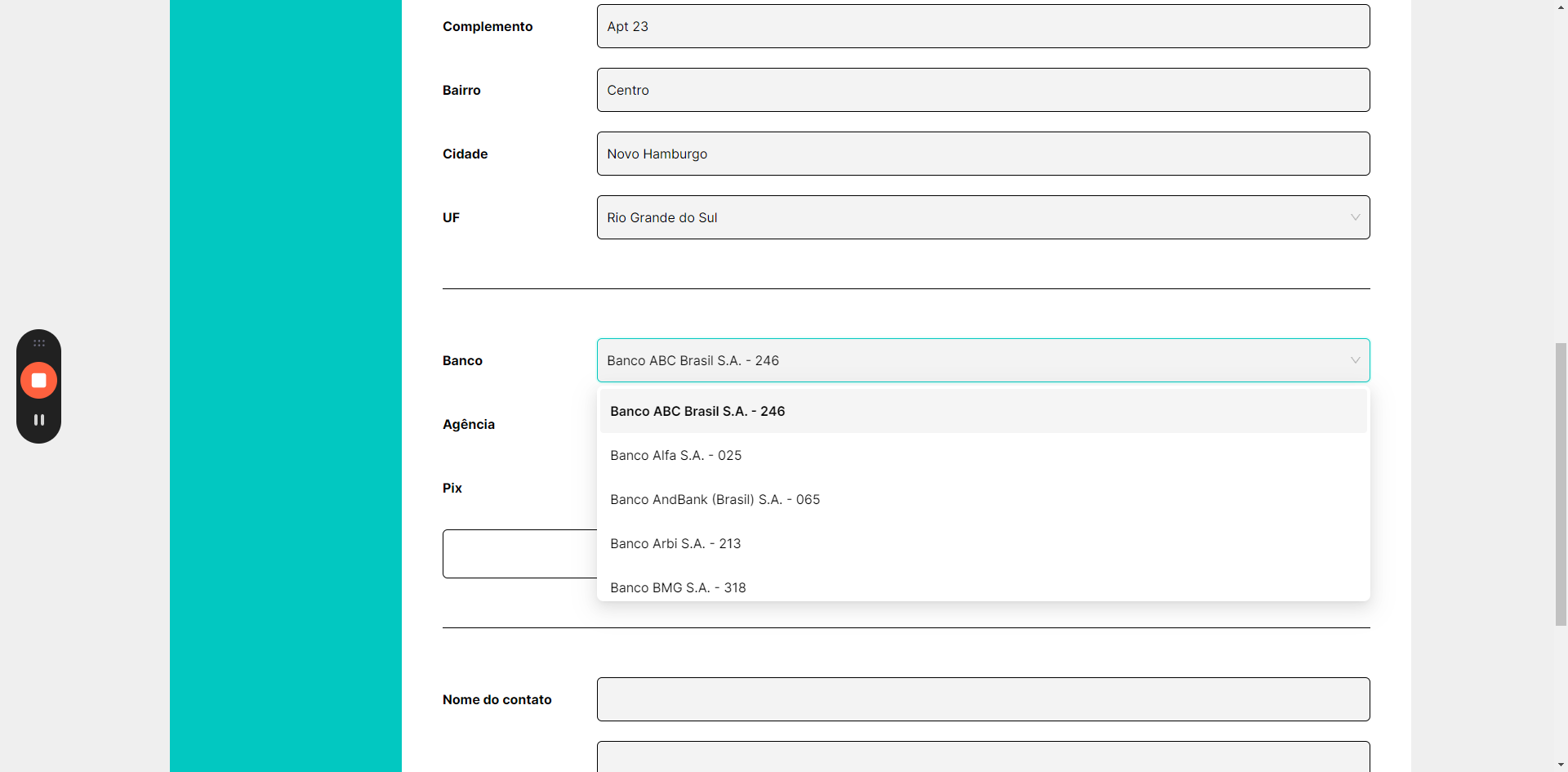Image resolution: width=1568 pixels, height=772 pixels.
Task: Focus the Cidade input field
Action: click(x=983, y=154)
